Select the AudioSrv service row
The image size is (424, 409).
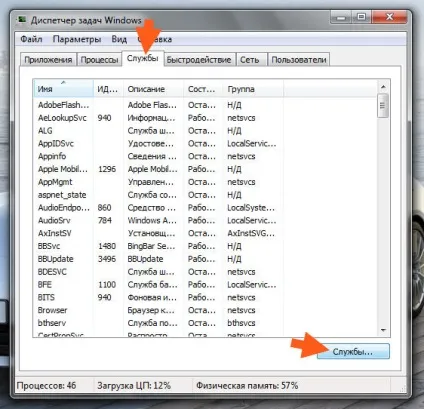(205, 220)
